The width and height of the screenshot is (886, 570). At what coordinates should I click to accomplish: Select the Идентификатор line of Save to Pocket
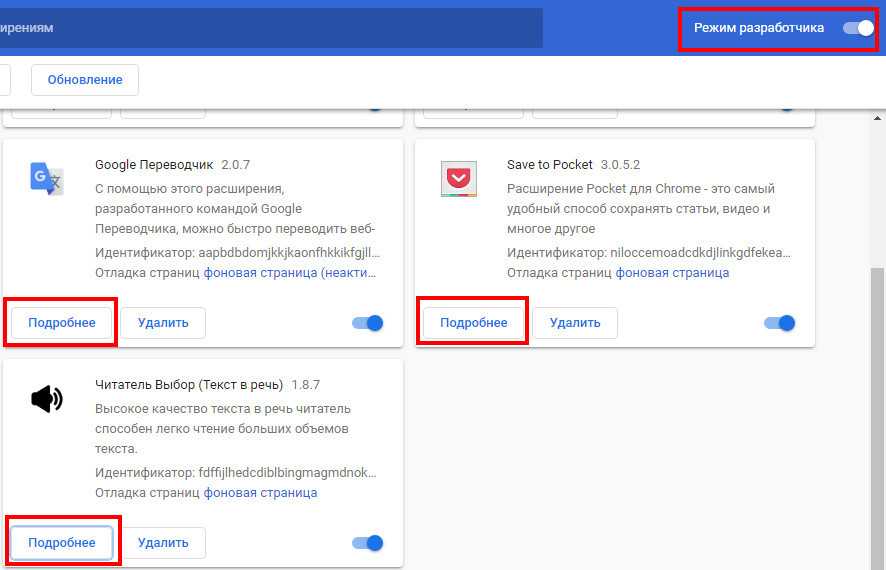649,253
